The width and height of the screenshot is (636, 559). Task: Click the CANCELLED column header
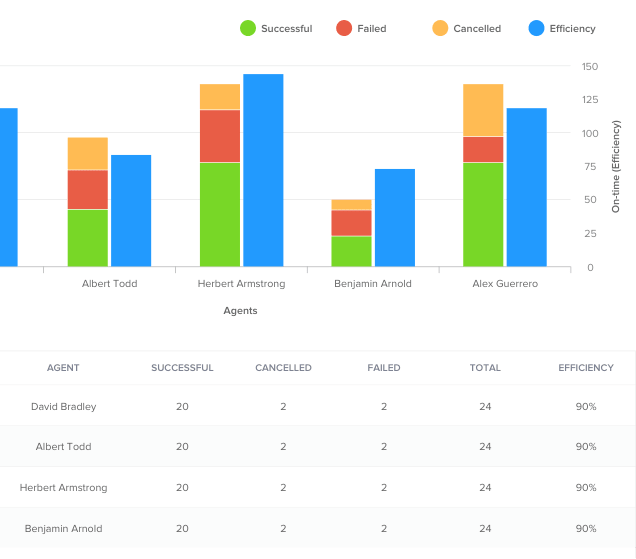(x=283, y=368)
